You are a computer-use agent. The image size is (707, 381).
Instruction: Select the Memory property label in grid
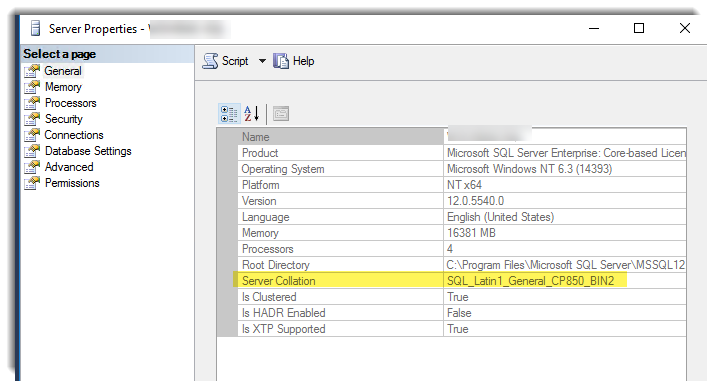point(260,233)
